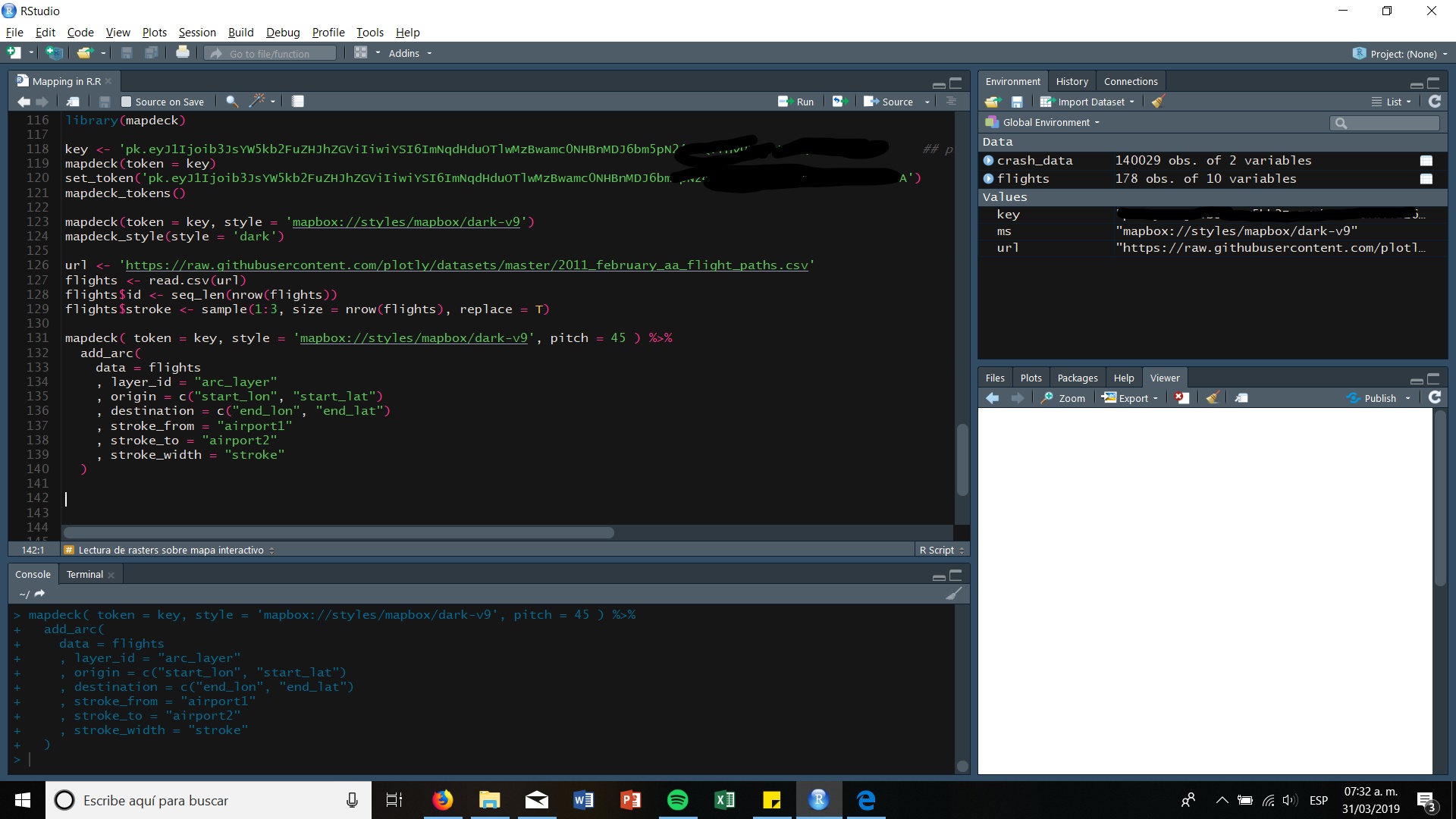Refresh the Viewer pane
The height and width of the screenshot is (819, 1456).
pyautogui.click(x=1434, y=398)
